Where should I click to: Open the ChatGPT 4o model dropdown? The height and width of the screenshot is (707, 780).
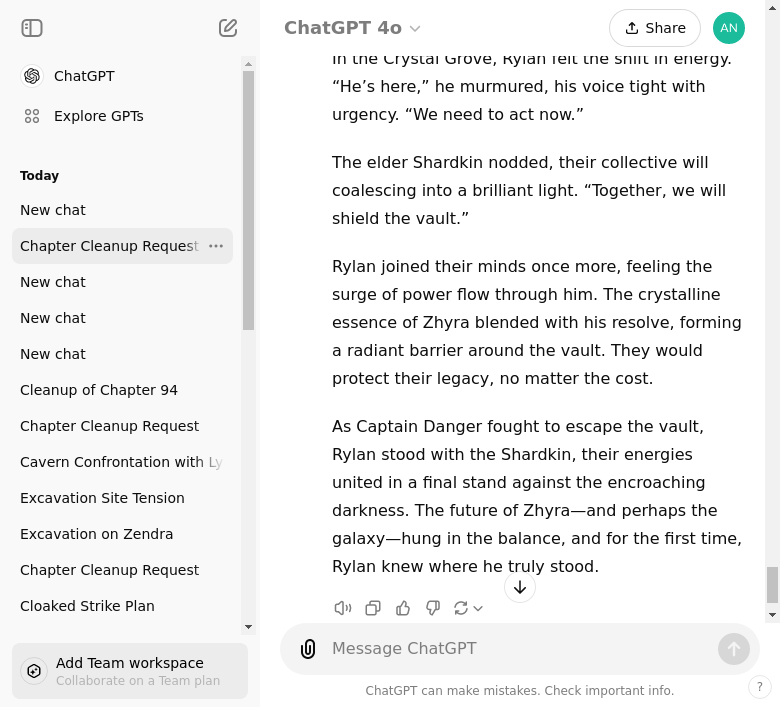352,28
